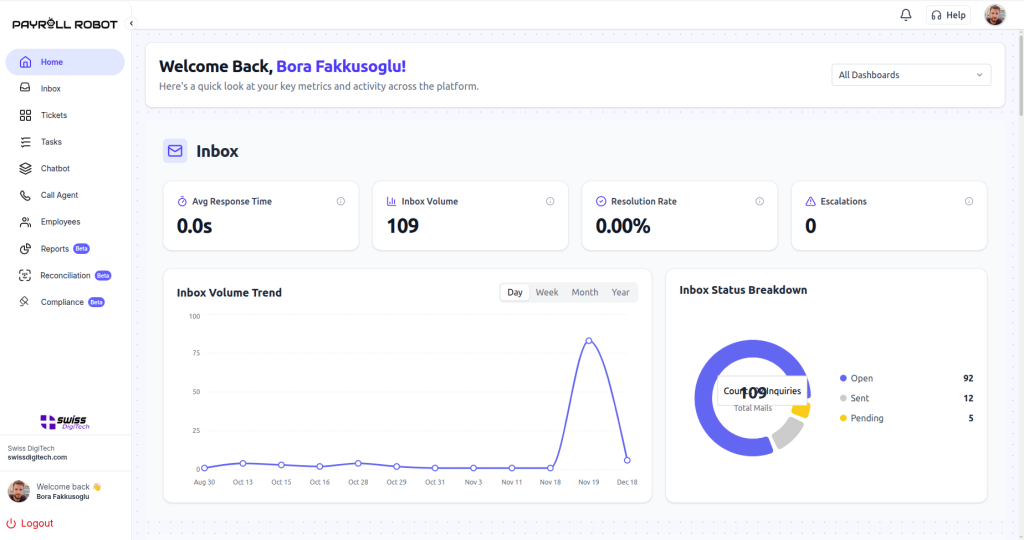Switch trend chart to Year view

tap(620, 292)
